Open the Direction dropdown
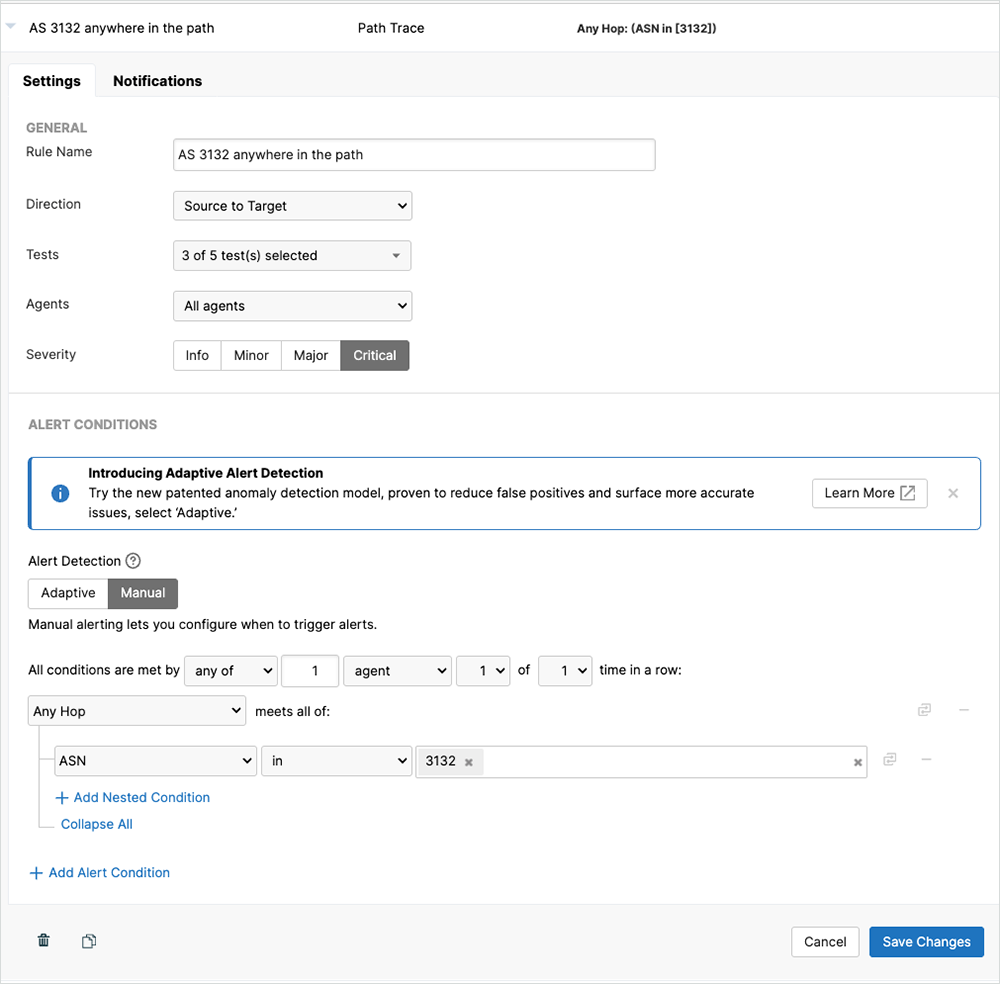This screenshot has width=1000, height=984. pyautogui.click(x=292, y=206)
